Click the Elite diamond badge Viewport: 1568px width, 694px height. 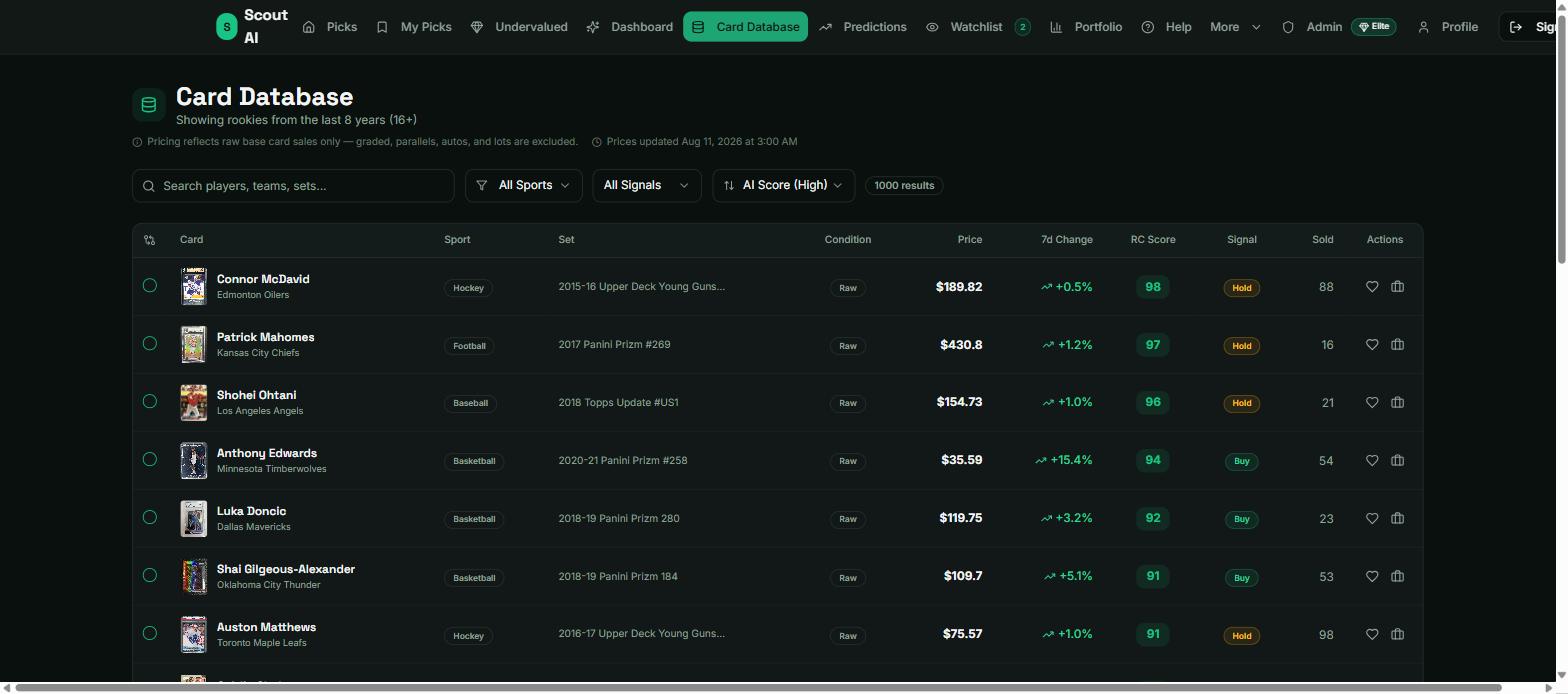click(x=1373, y=27)
